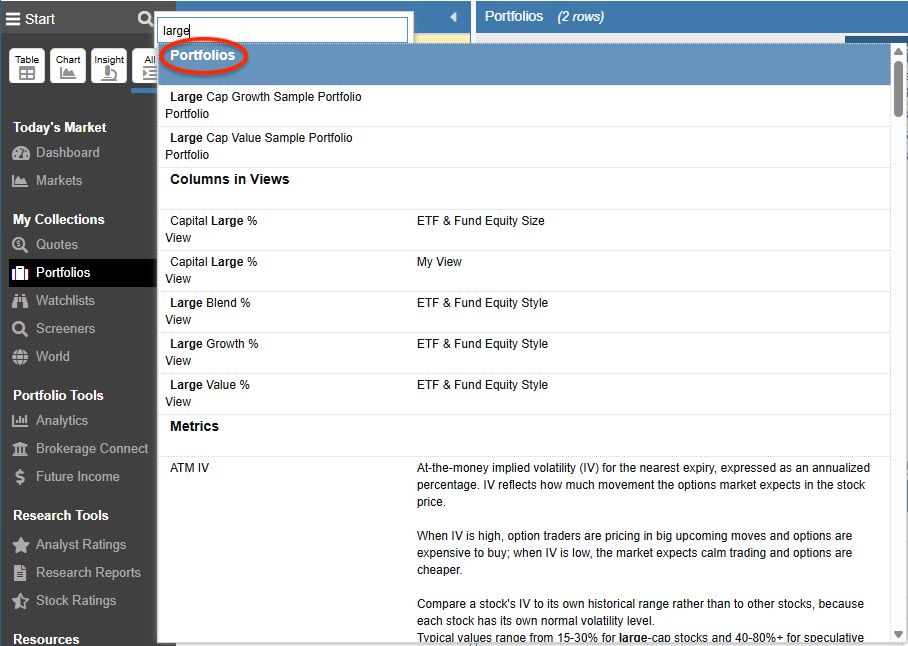Viewport: 908px width, 646px height.
Task: Go to Stock Ratings tool
Action: [64, 601]
